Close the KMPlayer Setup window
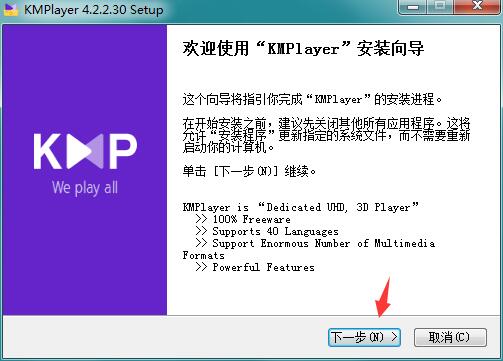The height and width of the screenshot is (361, 503). click(x=477, y=7)
